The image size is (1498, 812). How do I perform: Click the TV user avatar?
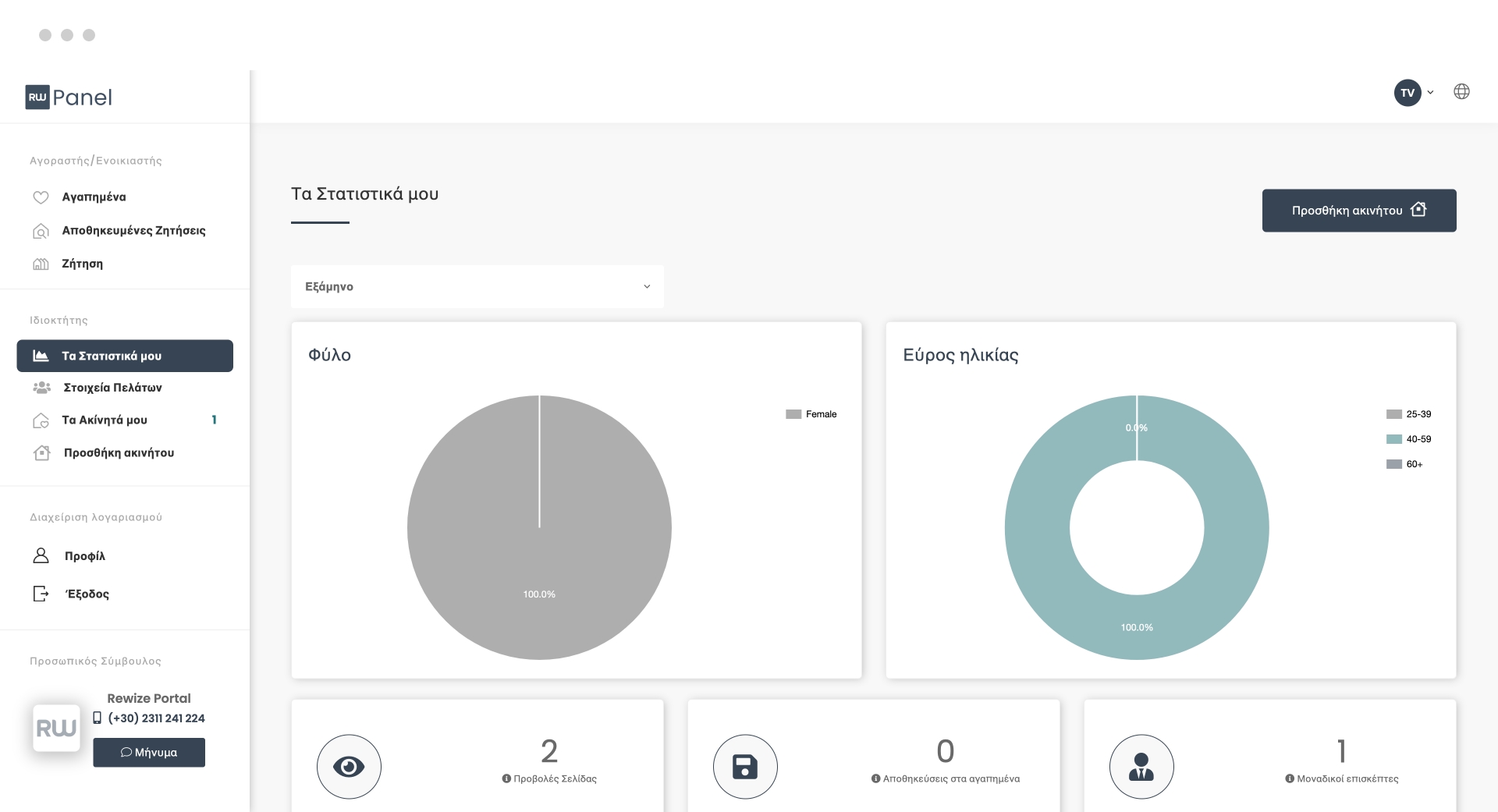tap(1407, 93)
